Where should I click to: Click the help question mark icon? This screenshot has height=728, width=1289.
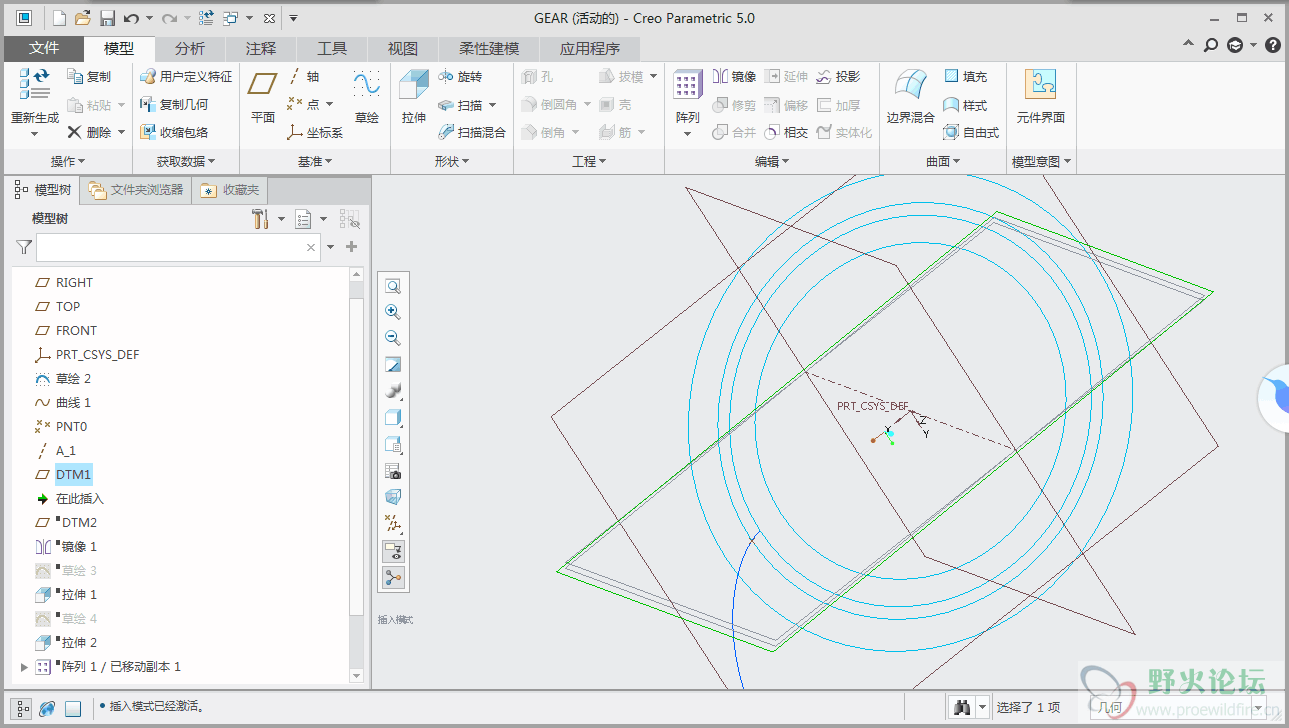(1273, 45)
